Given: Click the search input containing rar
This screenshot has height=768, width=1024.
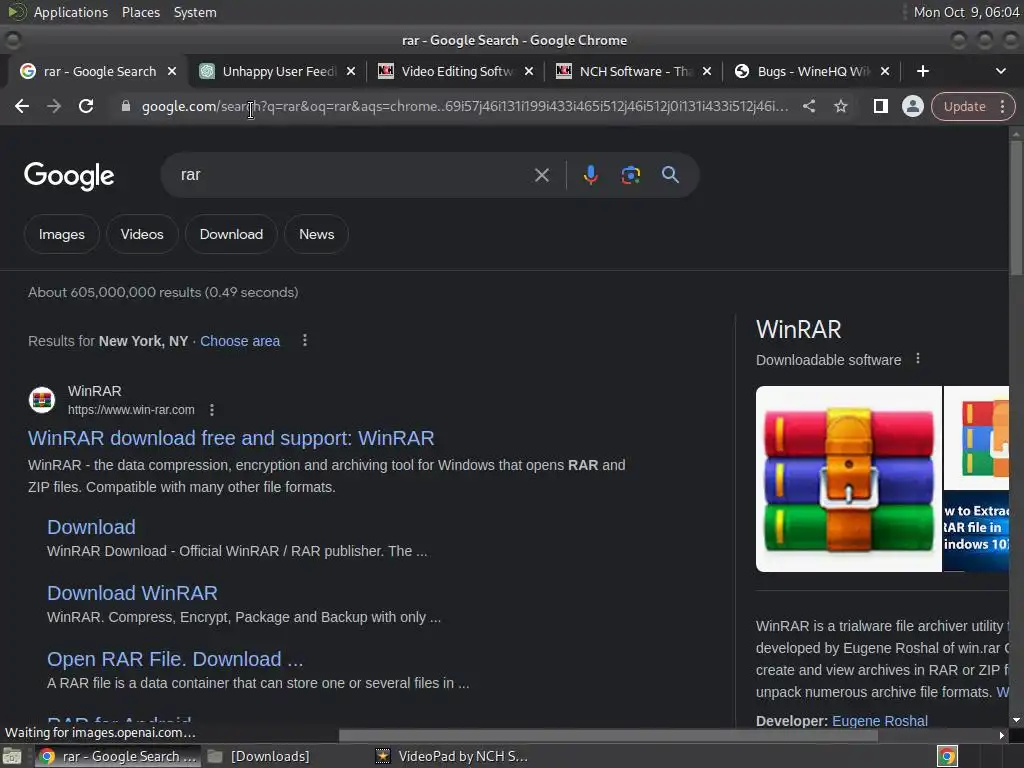Looking at the screenshot, I should (x=353, y=175).
